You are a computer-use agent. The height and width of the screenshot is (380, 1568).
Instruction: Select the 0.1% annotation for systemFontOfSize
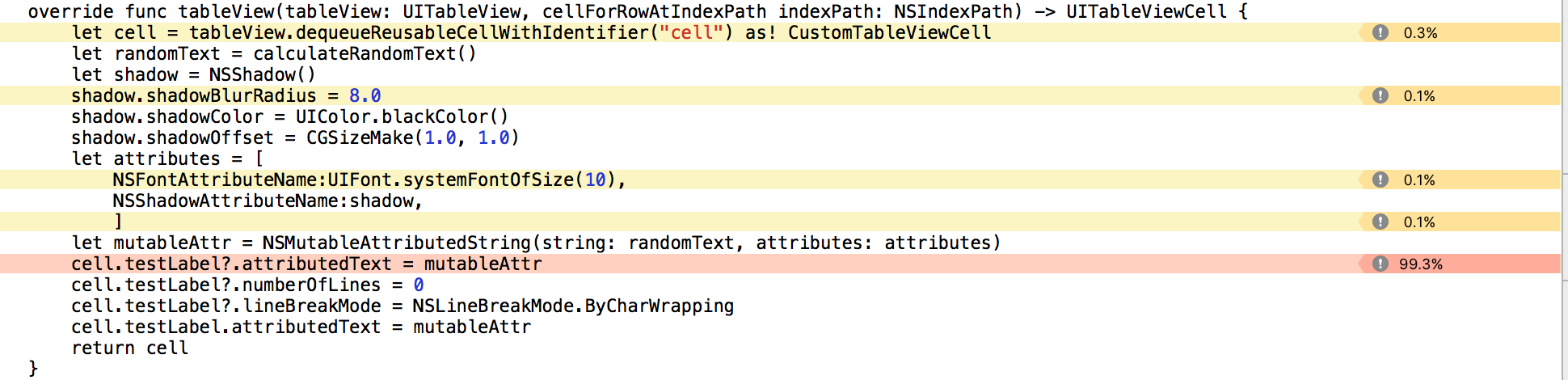click(x=1460, y=179)
